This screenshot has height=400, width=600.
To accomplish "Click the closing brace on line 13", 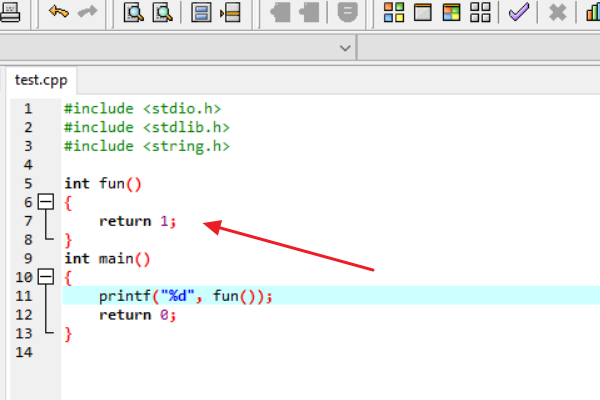I will click(x=68, y=334).
